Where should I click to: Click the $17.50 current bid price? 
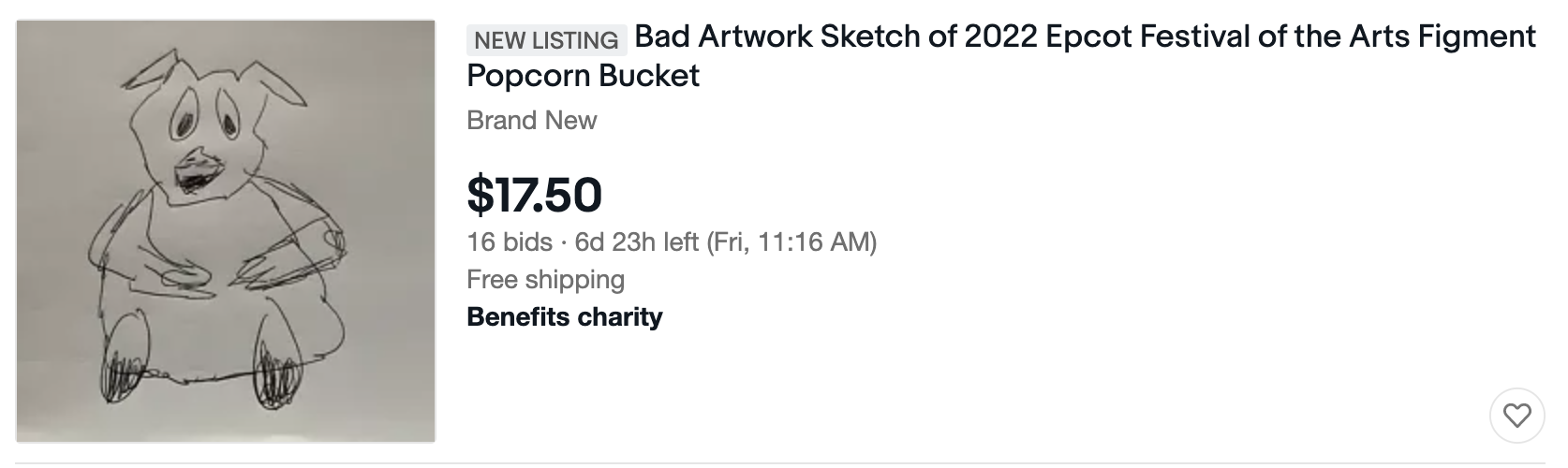[534, 194]
